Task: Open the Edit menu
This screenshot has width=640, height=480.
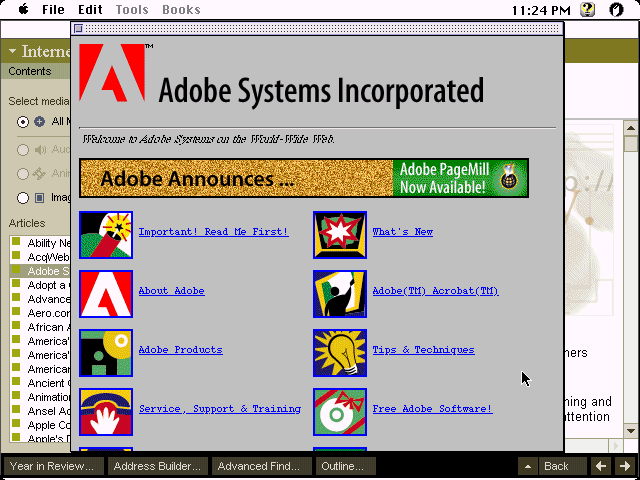Action: click(90, 10)
